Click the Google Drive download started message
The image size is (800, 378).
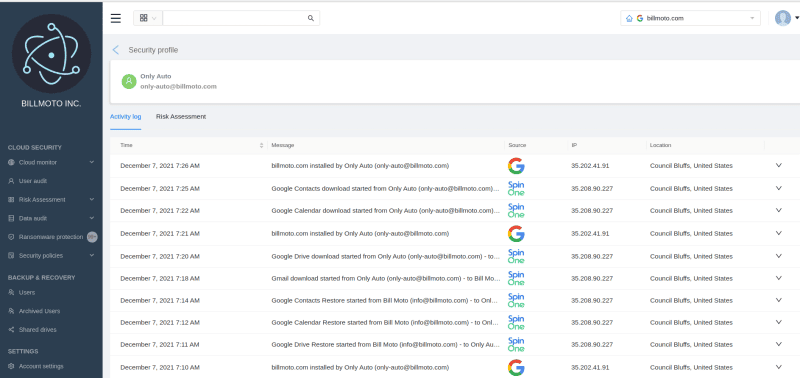[386, 256]
